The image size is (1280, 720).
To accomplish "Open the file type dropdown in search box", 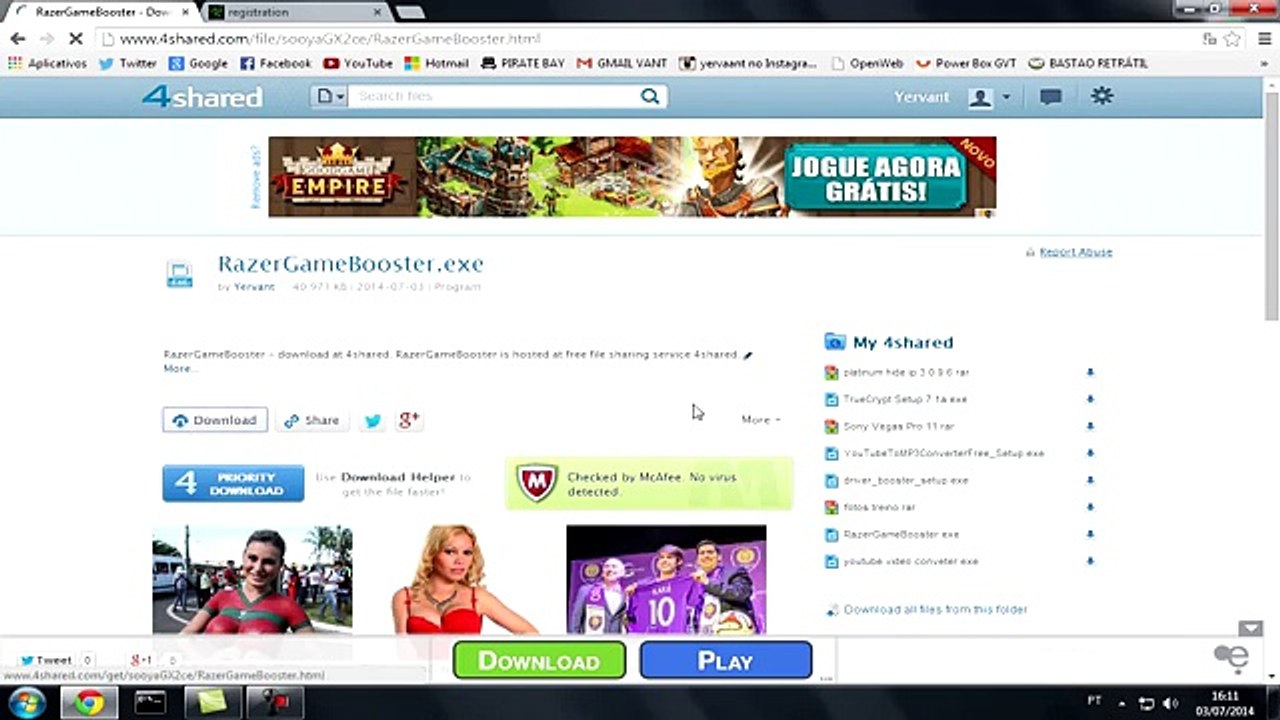I will (x=329, y=96).
